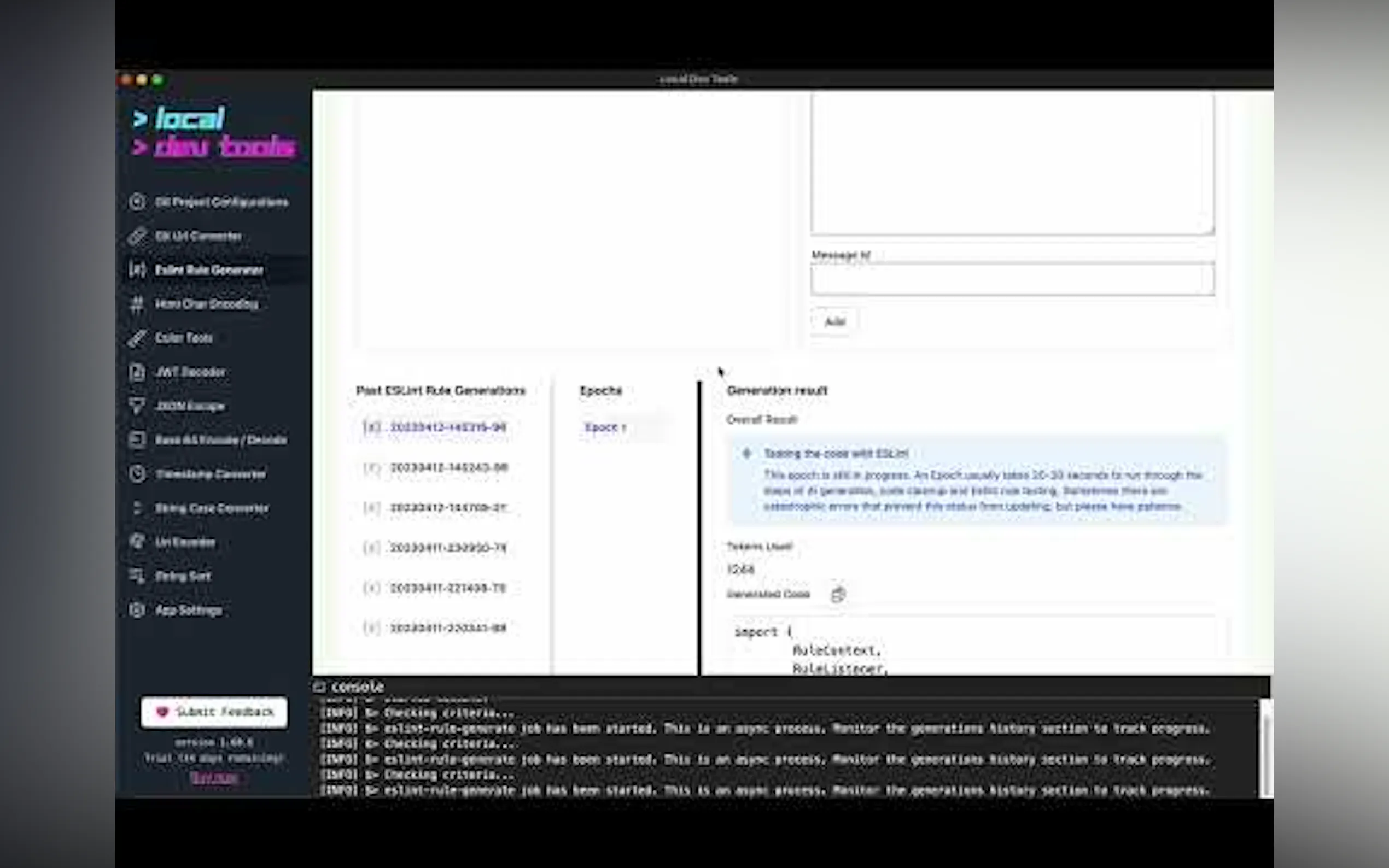Open the topmost past generation starting 20230412-145
The image size is (1389, 868).
(448, 427)
